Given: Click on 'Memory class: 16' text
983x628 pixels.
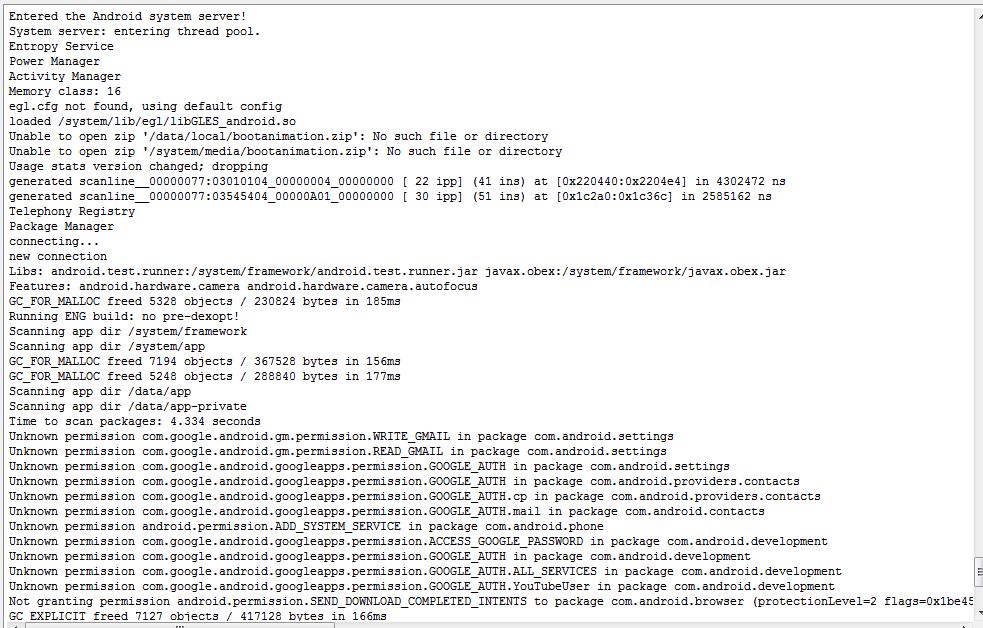Looking at the screenshot, I should [65, 91].
